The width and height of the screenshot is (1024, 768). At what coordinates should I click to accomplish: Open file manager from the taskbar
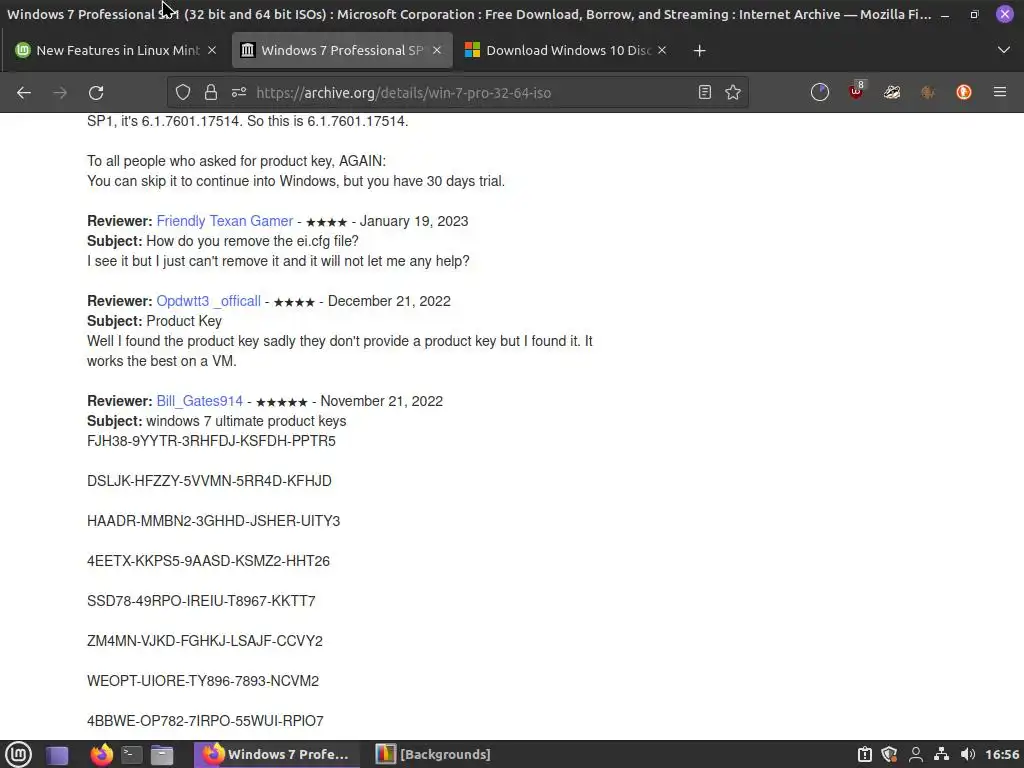[x=162, y=755]
